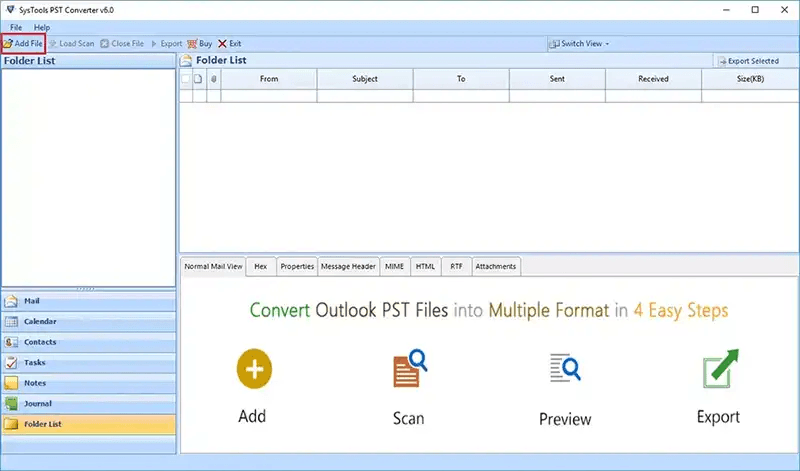The width and height of the screenshot is (800, 471).
Task: Switch to the Message Header tab
Action: coord(348,266)
